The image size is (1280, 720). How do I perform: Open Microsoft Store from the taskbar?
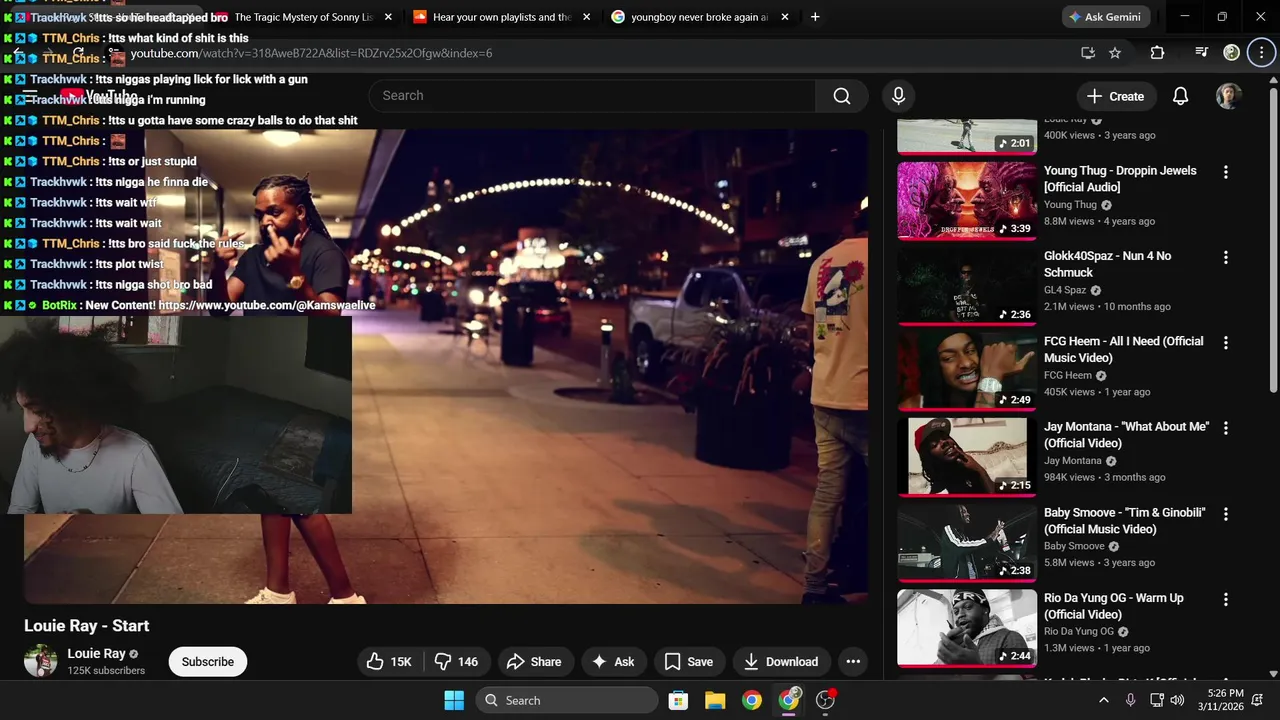[x=678, y=701]
